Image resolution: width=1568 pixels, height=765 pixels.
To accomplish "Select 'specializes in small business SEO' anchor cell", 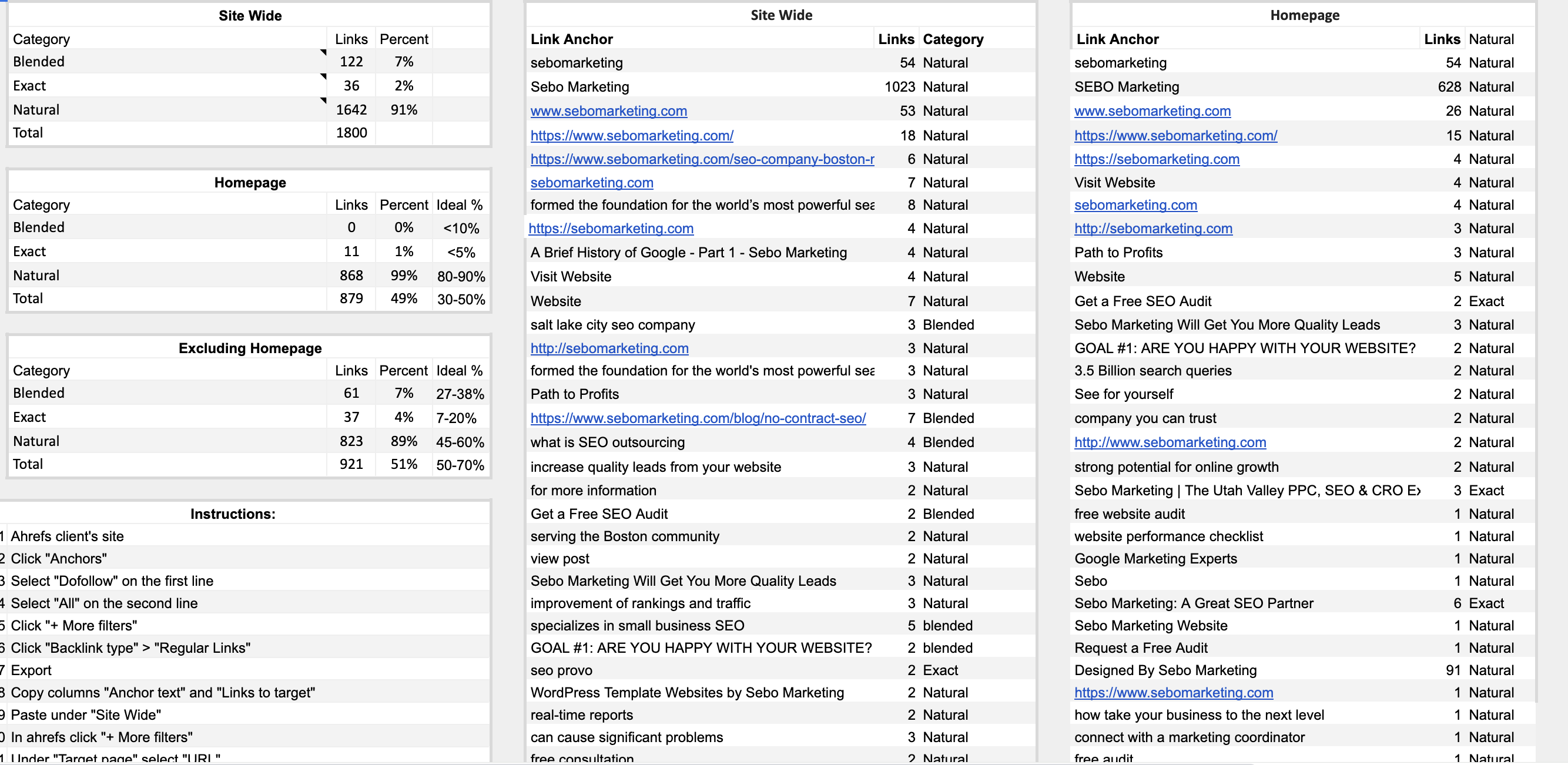I will [701, 626].
